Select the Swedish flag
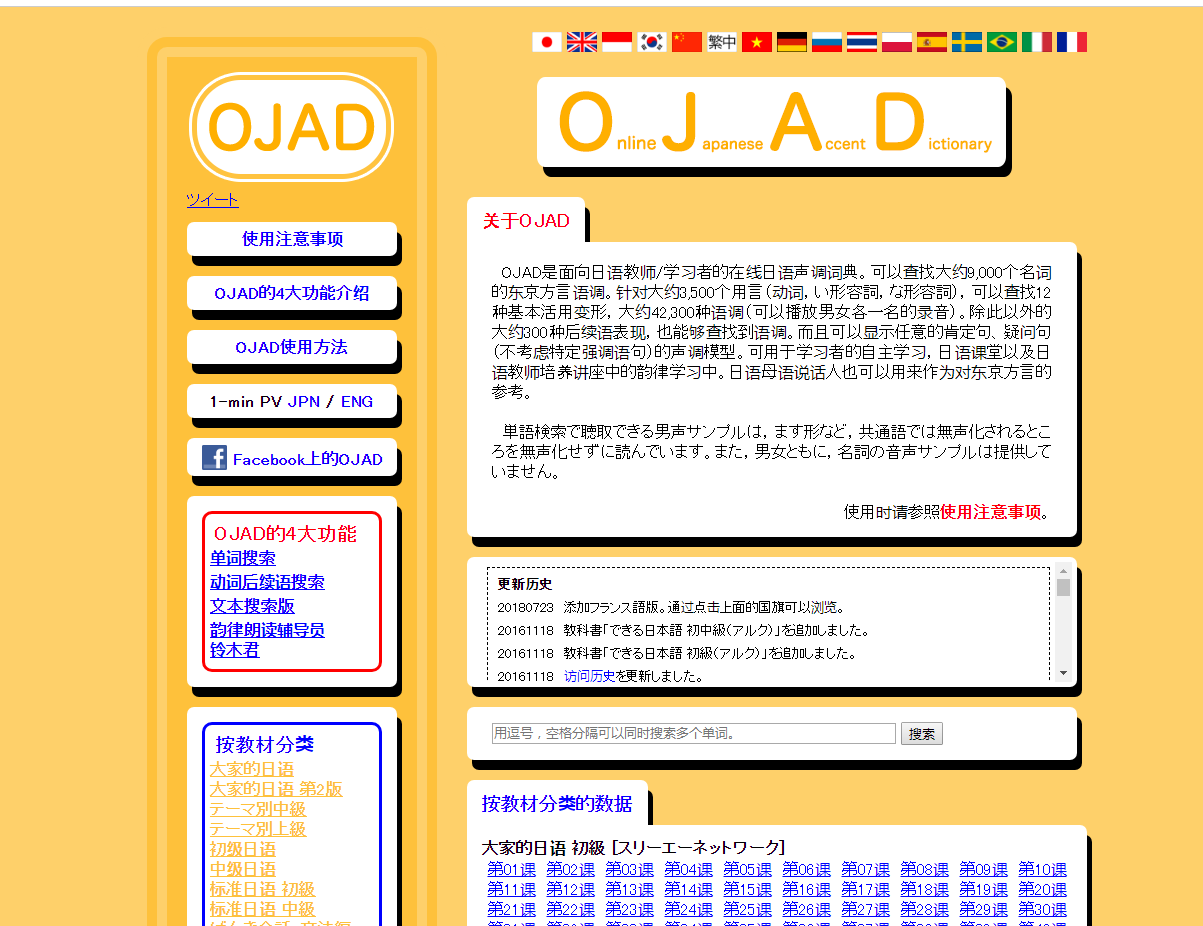Image resolution: width=1203 pixels, height=926 pixels. coord(967,42)
